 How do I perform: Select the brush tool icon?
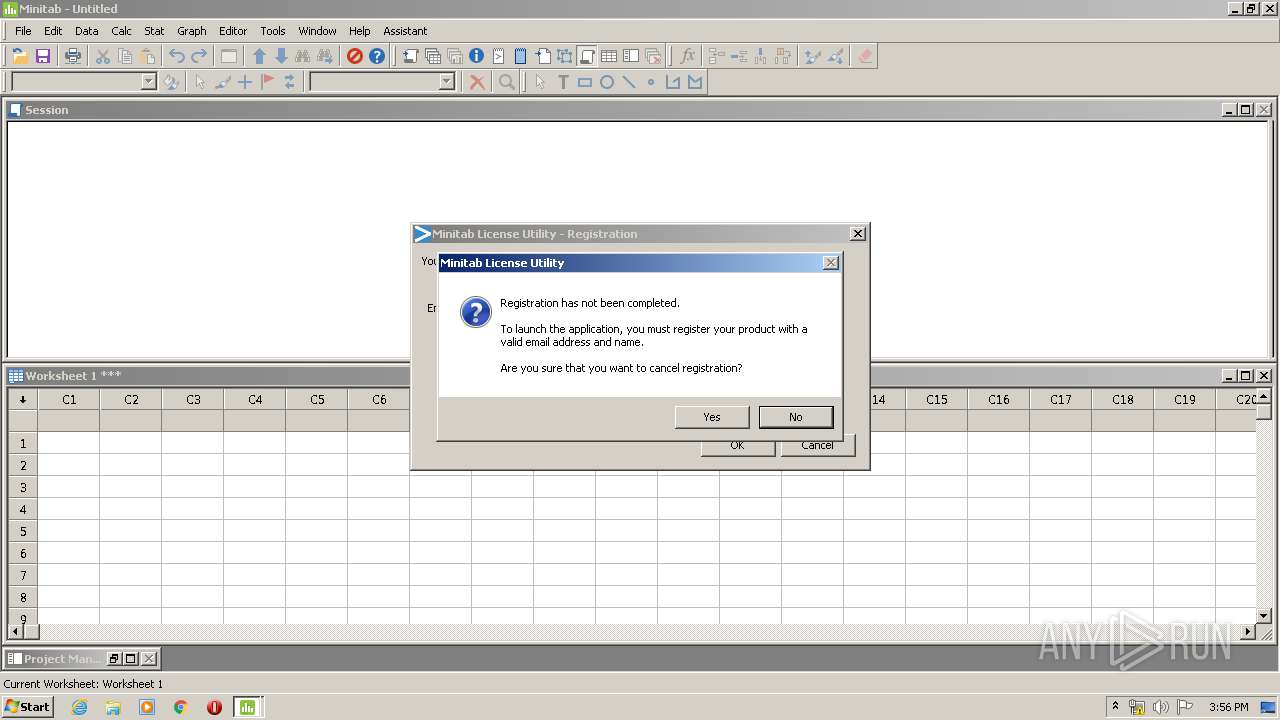click(222, 82)
